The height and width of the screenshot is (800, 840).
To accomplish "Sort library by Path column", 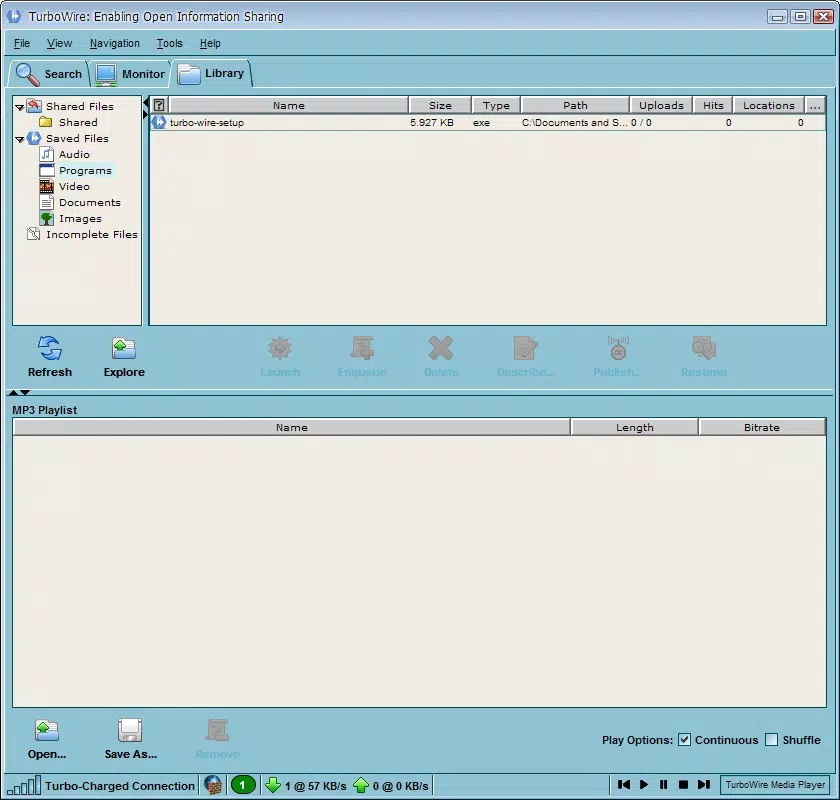I will 575,105.
